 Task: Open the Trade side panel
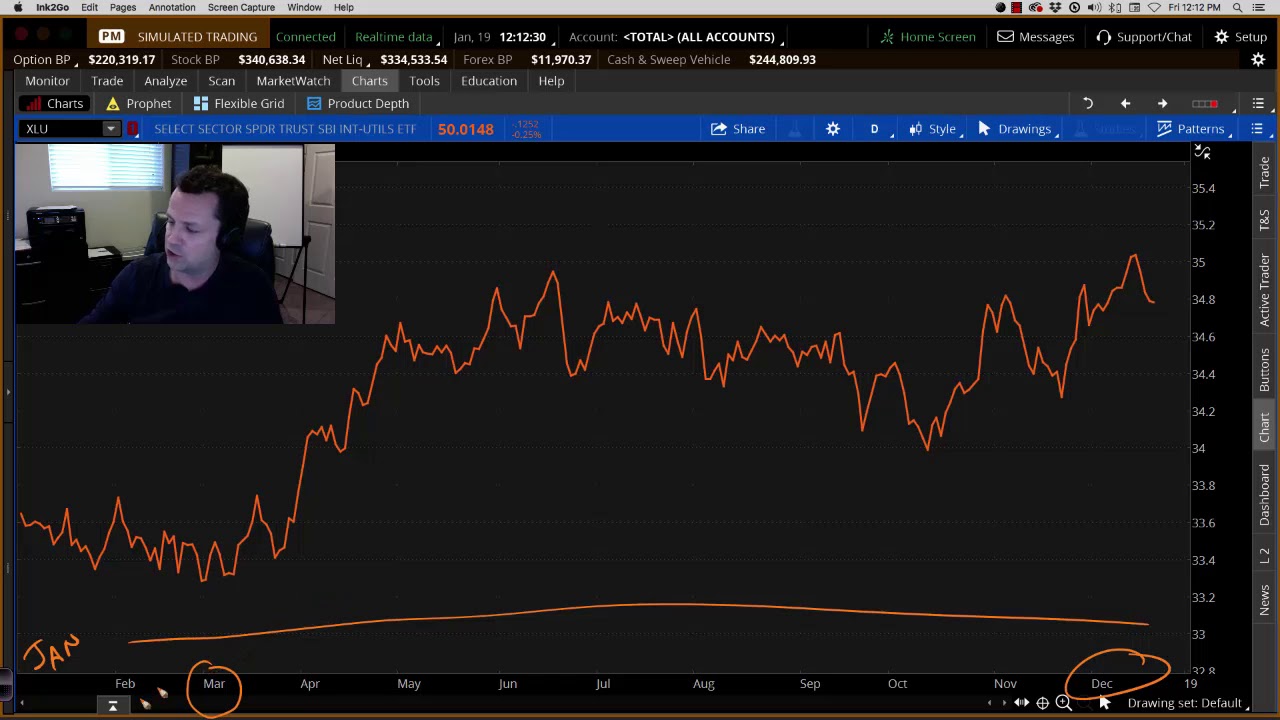(1265, 173)
